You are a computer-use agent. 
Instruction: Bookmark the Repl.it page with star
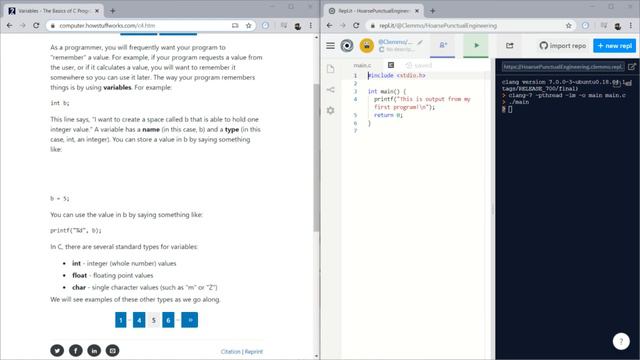tap(569, 25)
